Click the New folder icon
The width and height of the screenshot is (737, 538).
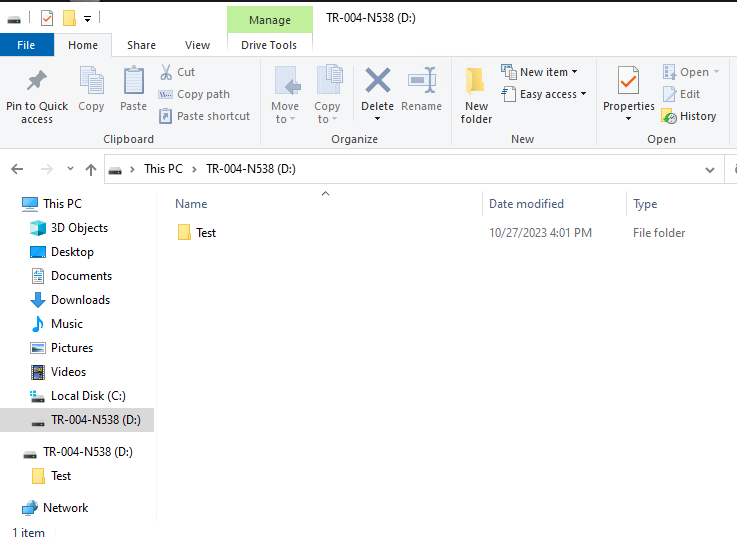pyautogui.click(x=476, y=82)
